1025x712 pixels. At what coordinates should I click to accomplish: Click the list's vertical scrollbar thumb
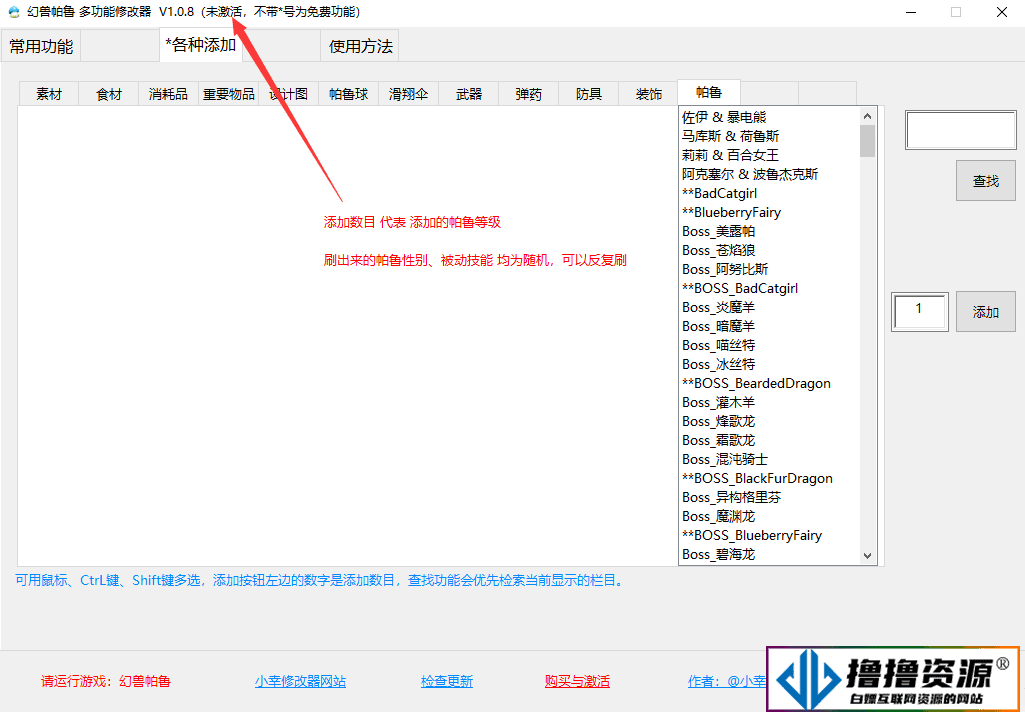pos(867,141)
